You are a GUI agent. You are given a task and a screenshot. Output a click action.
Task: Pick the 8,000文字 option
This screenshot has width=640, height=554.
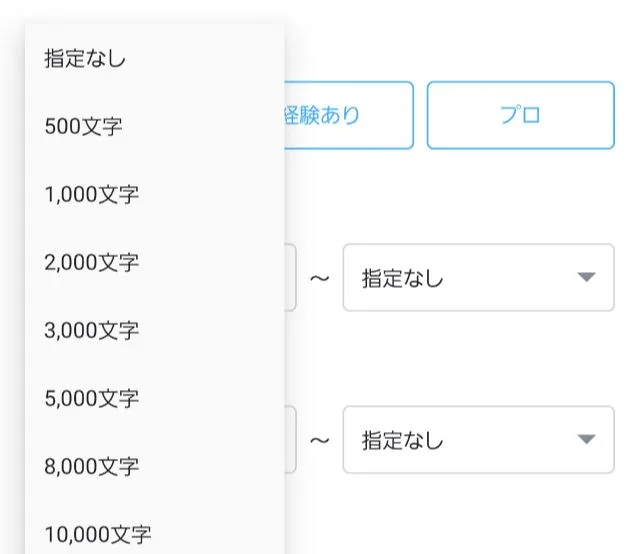91,466
